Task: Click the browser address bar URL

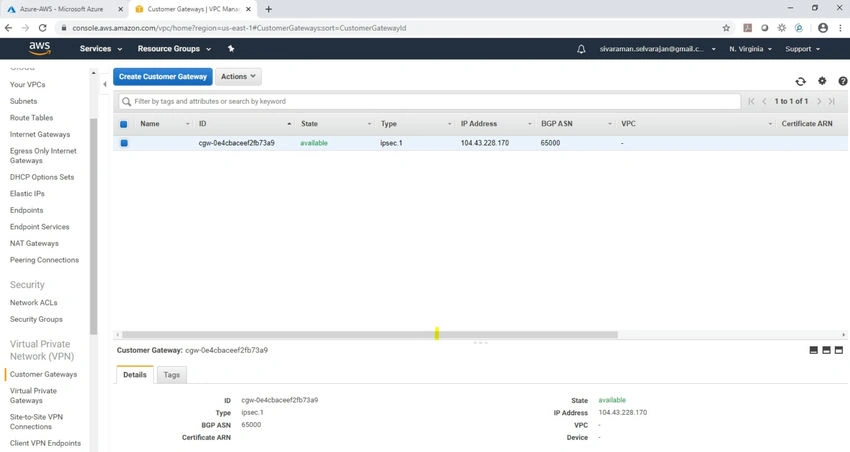Action: [x=239, y=28]
